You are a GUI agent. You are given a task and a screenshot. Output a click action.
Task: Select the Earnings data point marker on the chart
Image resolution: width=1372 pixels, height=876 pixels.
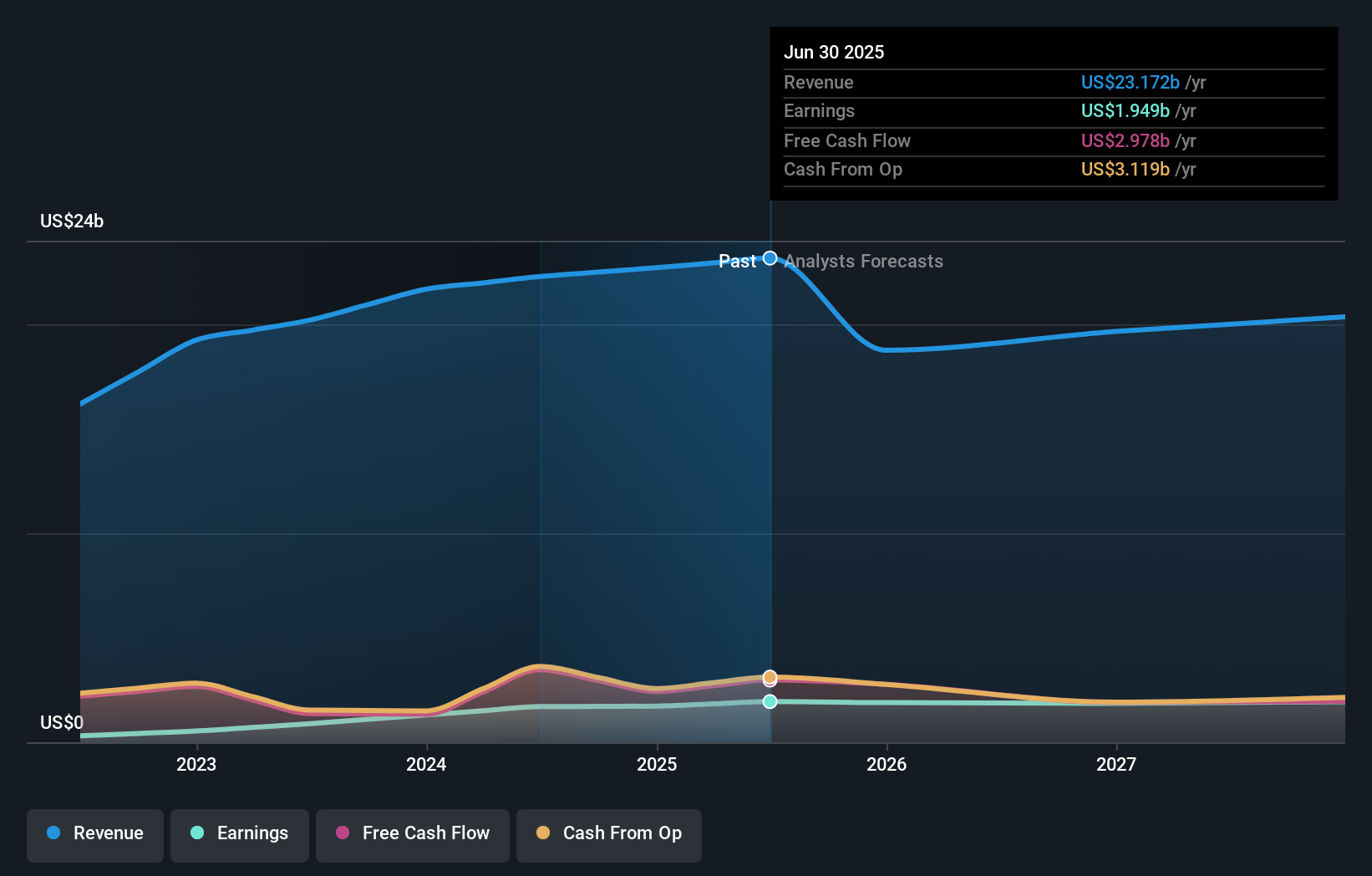[x=770, y=701]
